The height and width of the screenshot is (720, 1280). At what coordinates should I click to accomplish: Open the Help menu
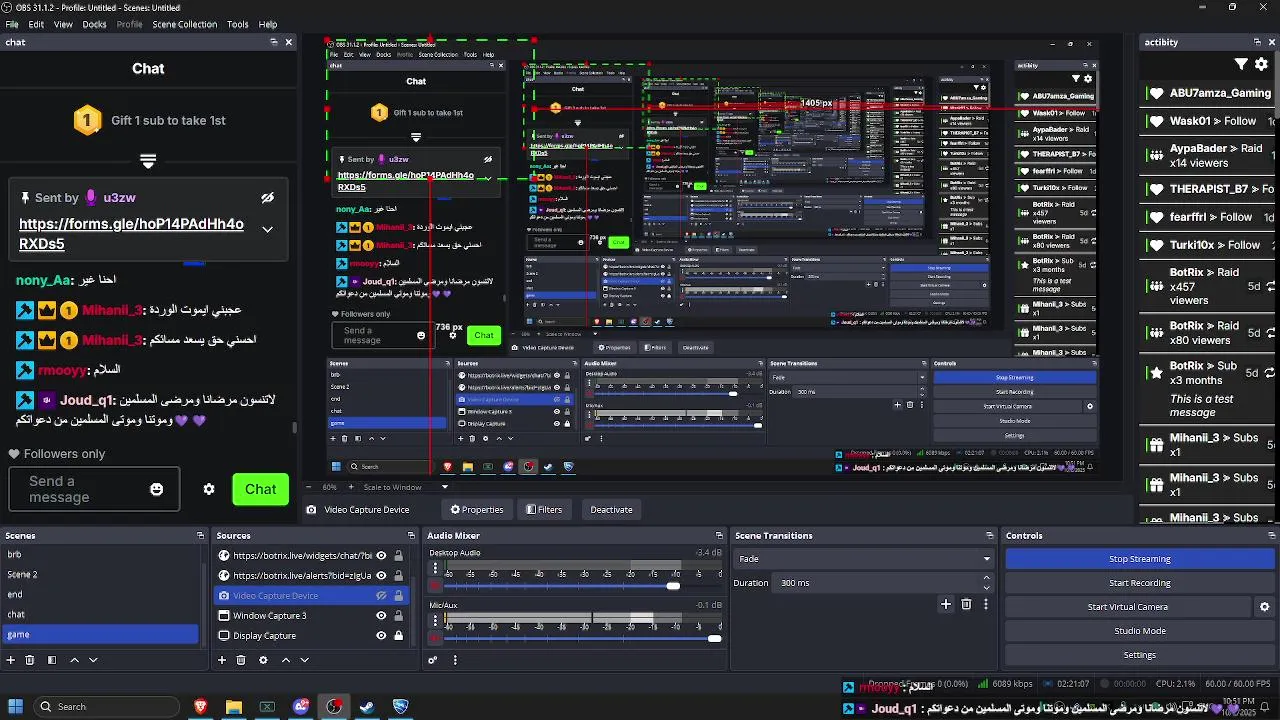tap(268, 24)
